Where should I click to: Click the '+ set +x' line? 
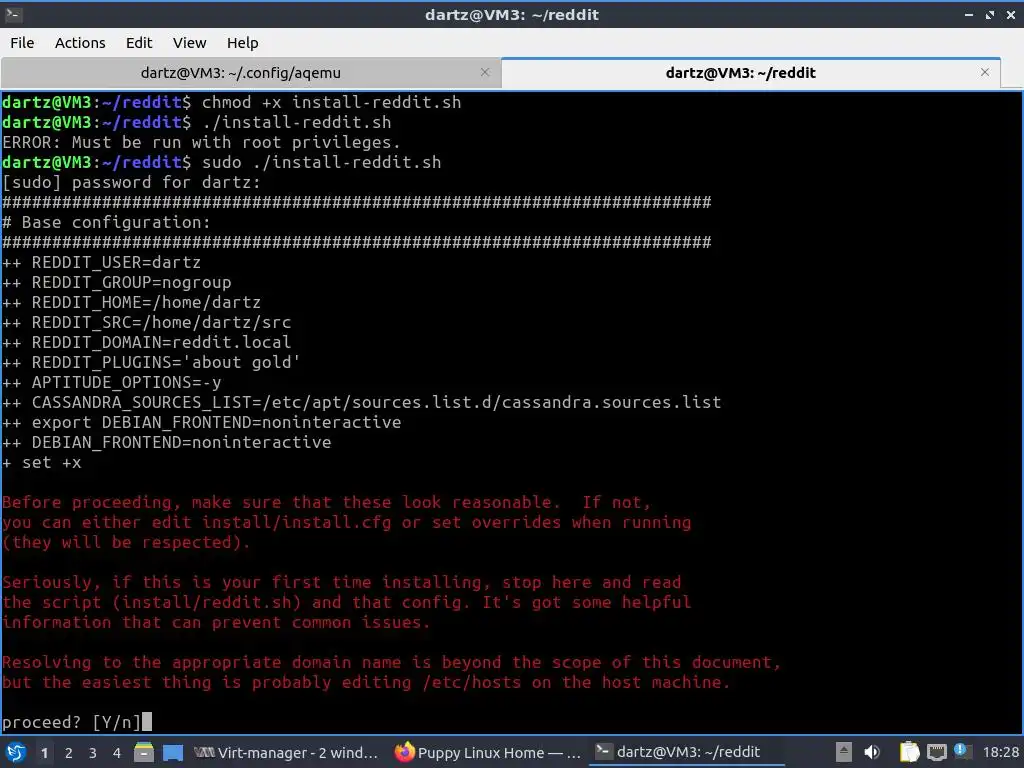point(41,462)
